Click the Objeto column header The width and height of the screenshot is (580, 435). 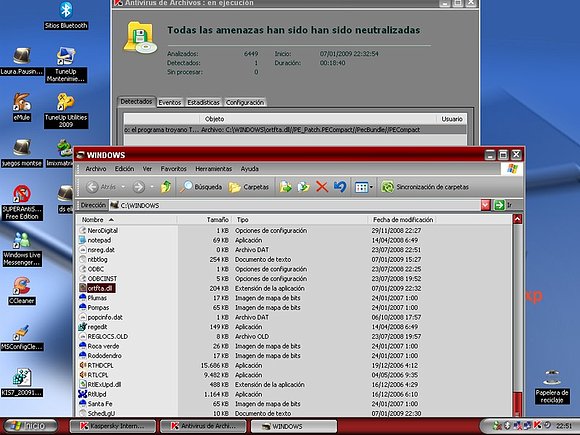(x=318, y=119)
